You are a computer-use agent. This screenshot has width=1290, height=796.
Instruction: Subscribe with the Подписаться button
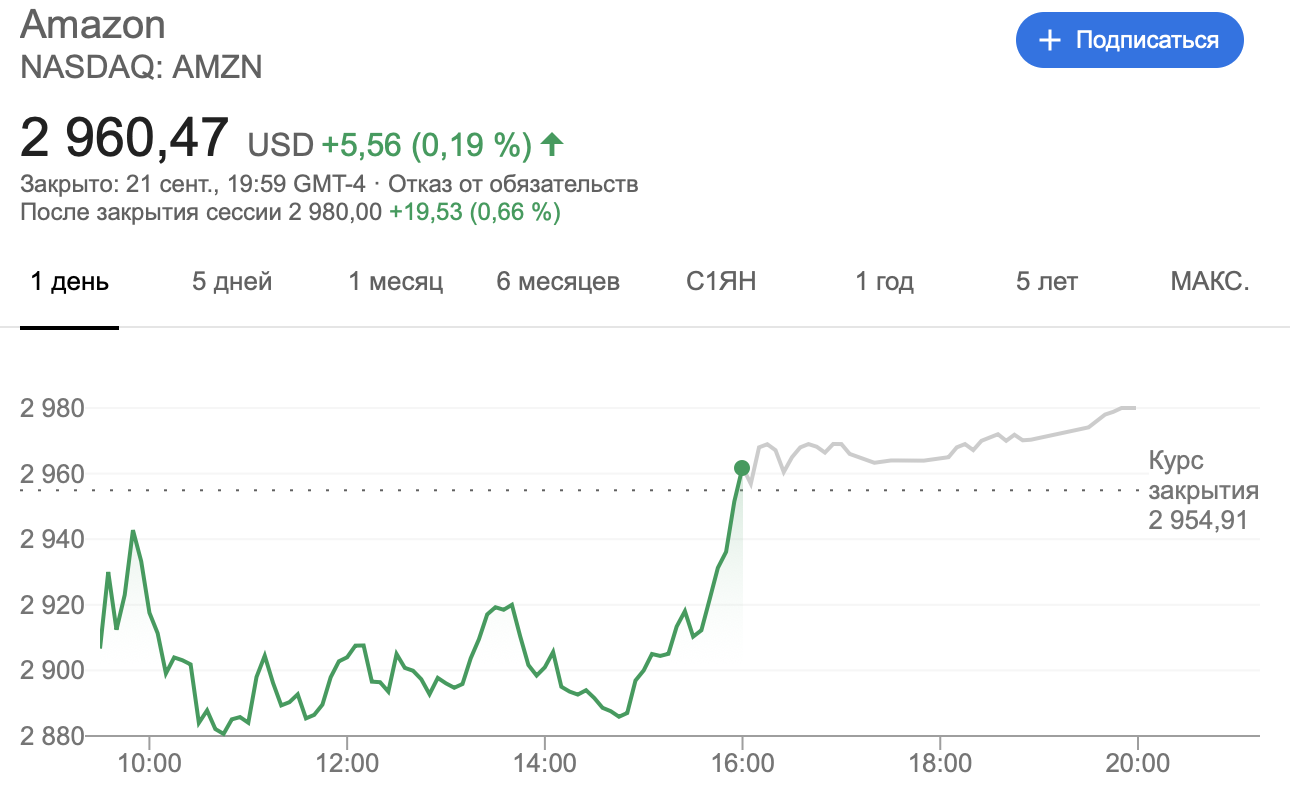pyautogui.click(x=1130, y=41)
